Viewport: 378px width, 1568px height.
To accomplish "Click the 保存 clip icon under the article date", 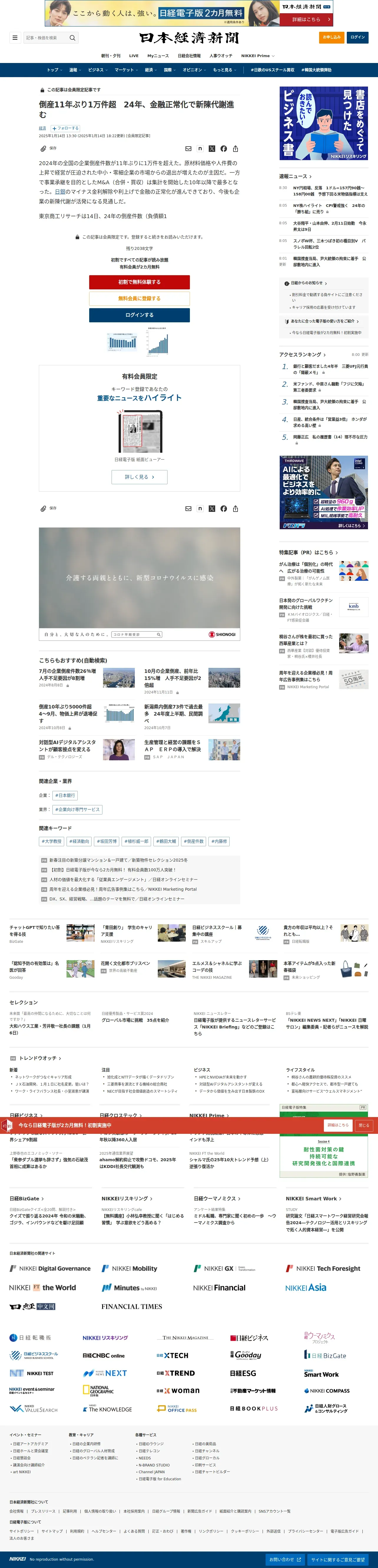I will (43, 149).
